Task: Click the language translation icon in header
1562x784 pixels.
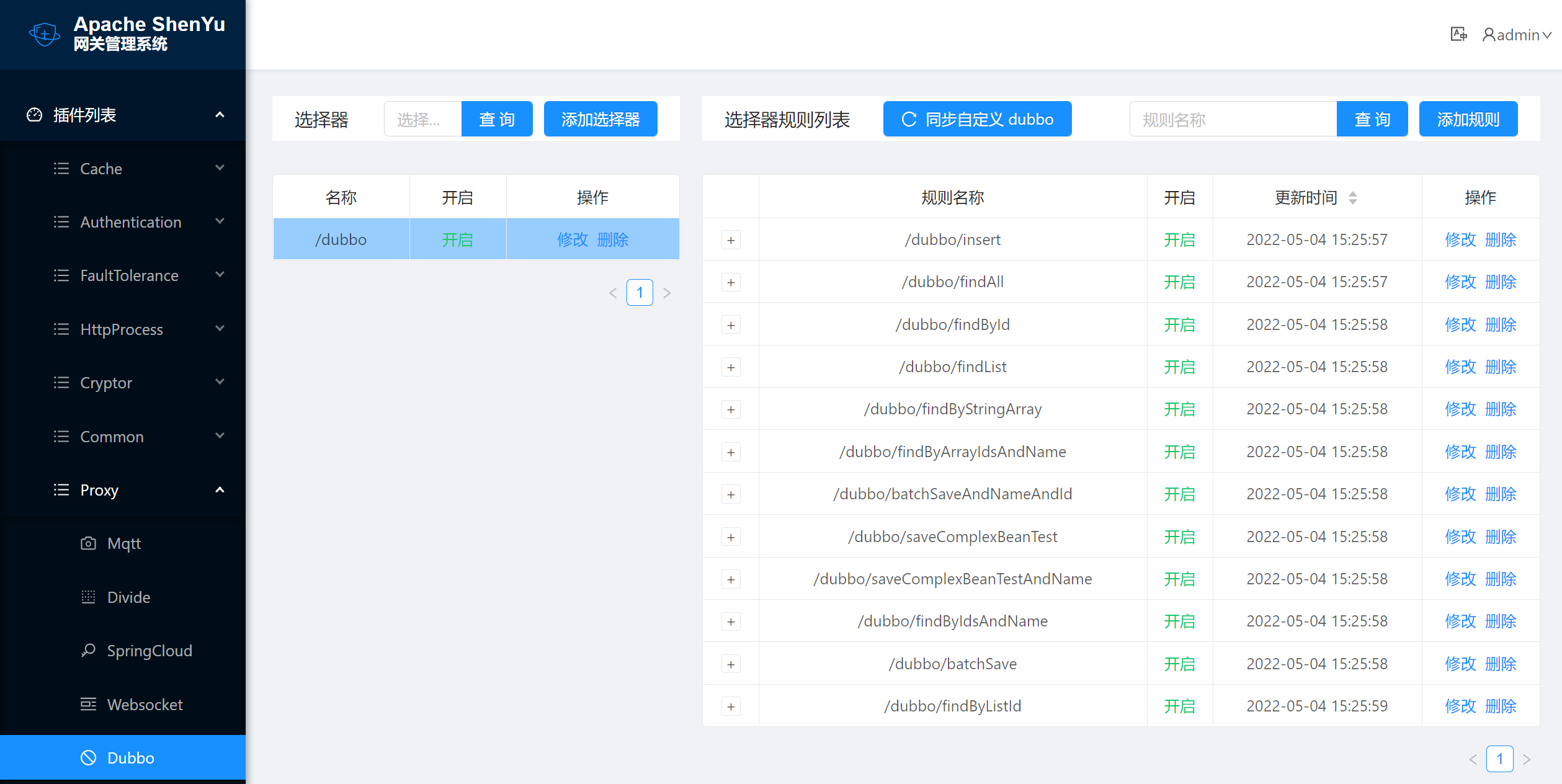Action: [x=1458, y=34]
